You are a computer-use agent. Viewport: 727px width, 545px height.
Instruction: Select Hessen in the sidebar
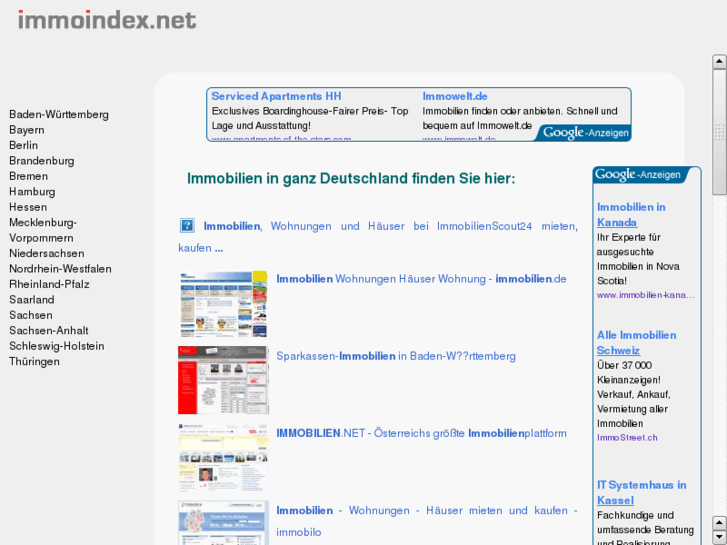[x=28, y=207]
